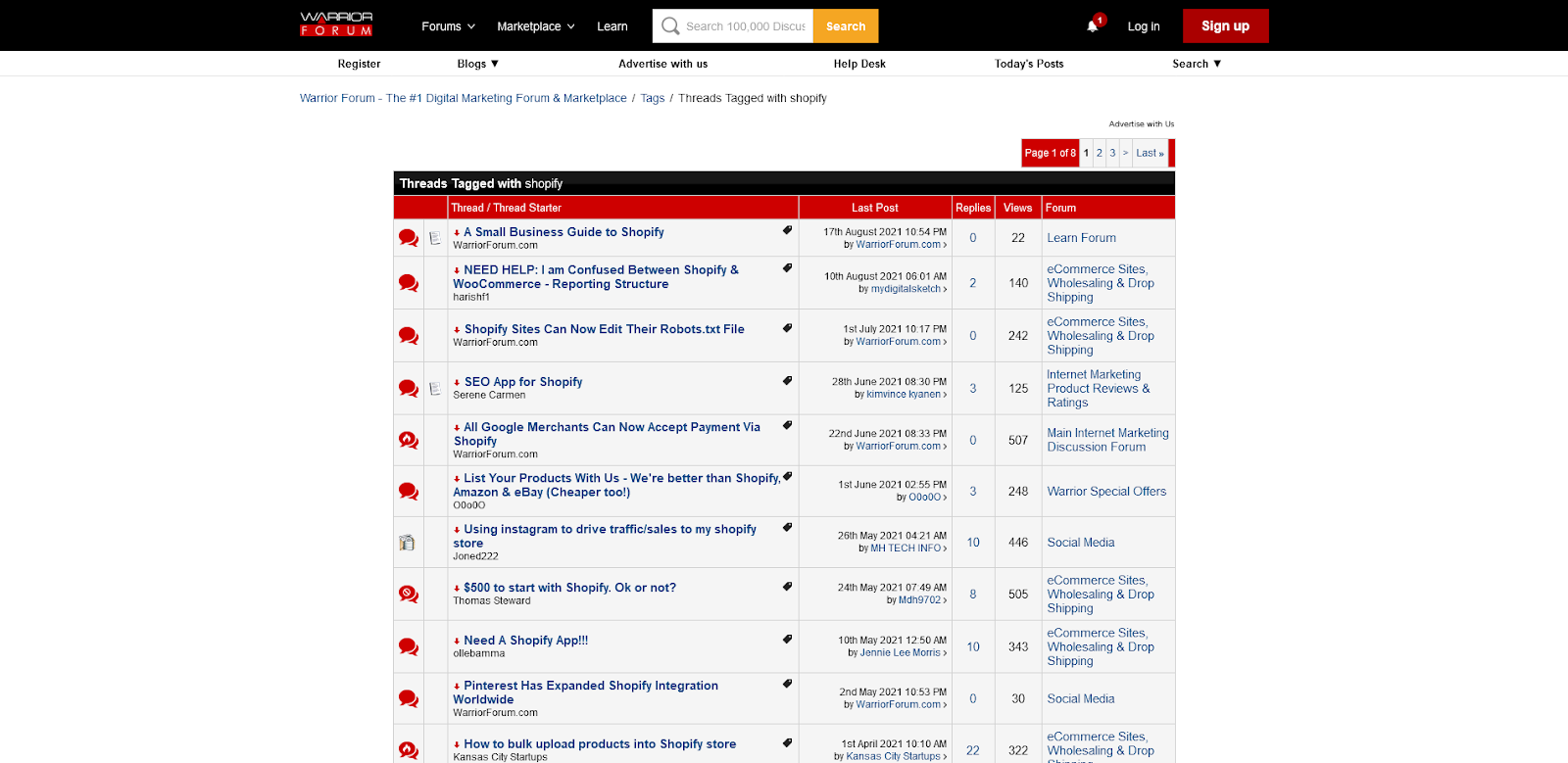
Task: Click the Warrior Forum logo
Action: (x=336, y=24)
